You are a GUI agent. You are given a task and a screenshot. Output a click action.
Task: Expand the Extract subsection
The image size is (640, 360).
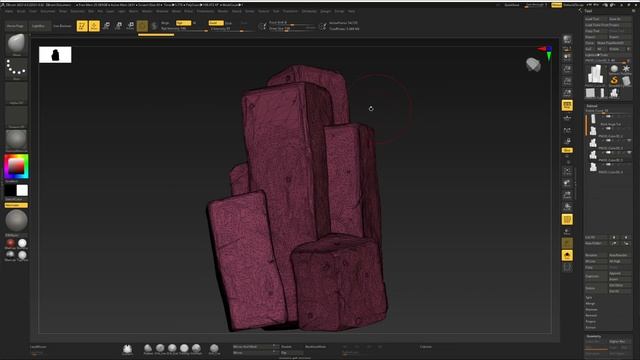(x=591, y=327)
